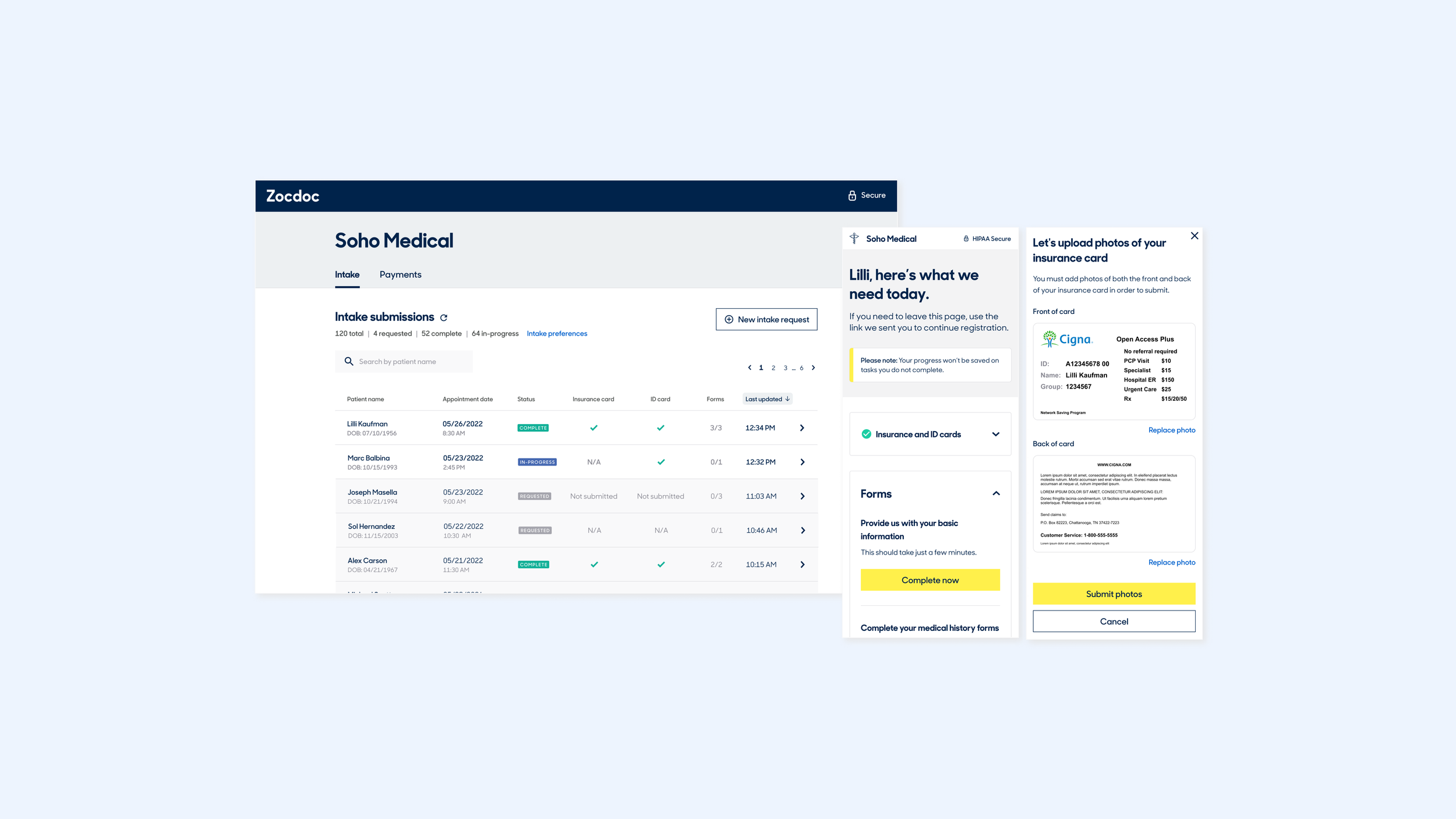This screenshot has height=819, width=1456.
Task: Click REQUESTED status badge for Sol Hernandez
Action: 535,530
